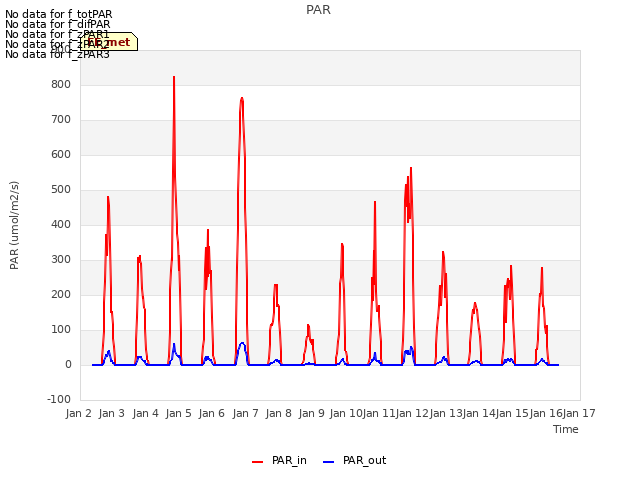Click the Jan 9 x-axis tick label
640x480 pixels.
(x=312, y=413)
